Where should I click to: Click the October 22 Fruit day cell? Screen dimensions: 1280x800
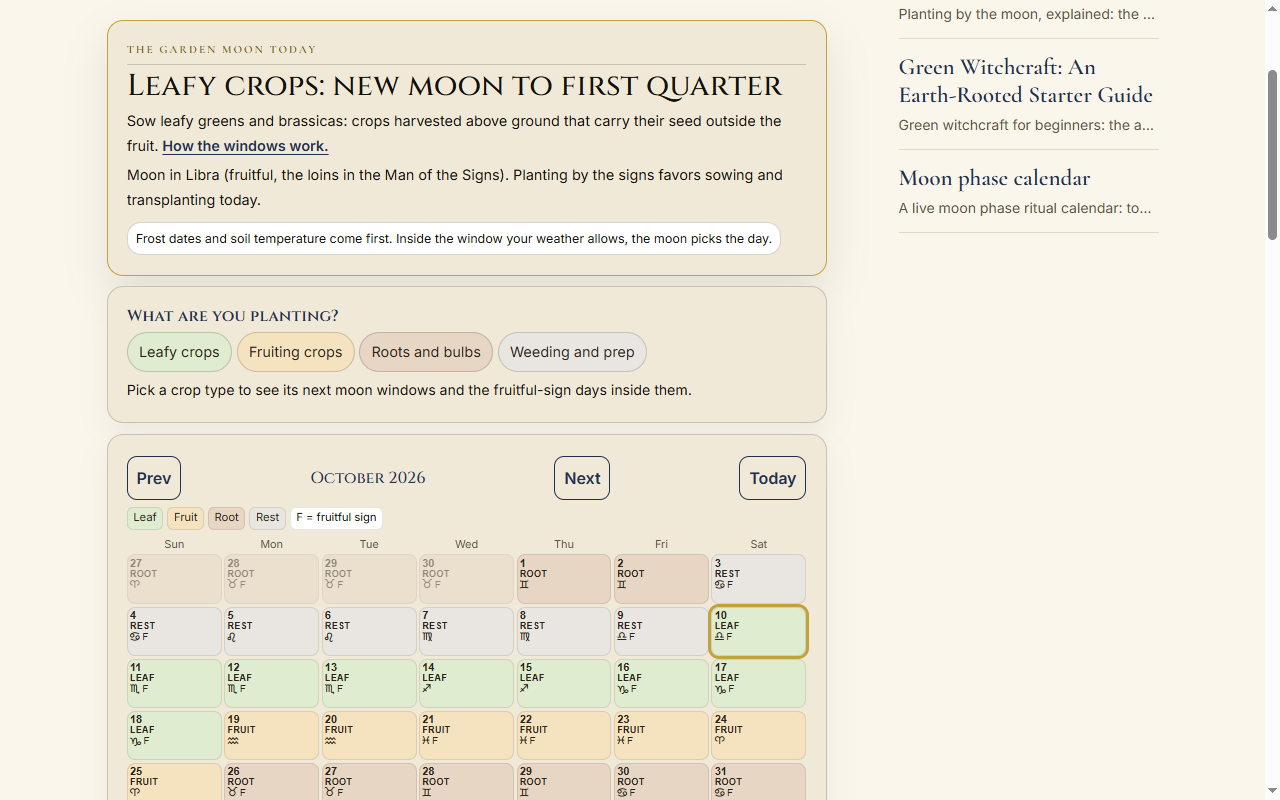[x=564, y=735]
